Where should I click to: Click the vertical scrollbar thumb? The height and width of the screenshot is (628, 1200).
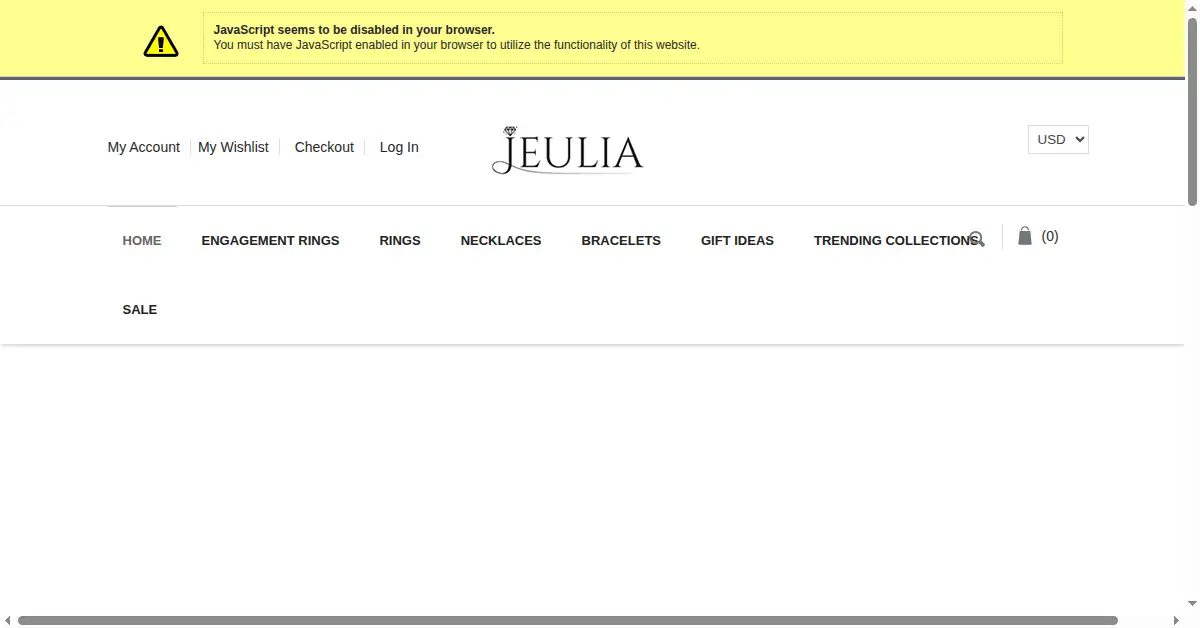tap(1192, 112)
